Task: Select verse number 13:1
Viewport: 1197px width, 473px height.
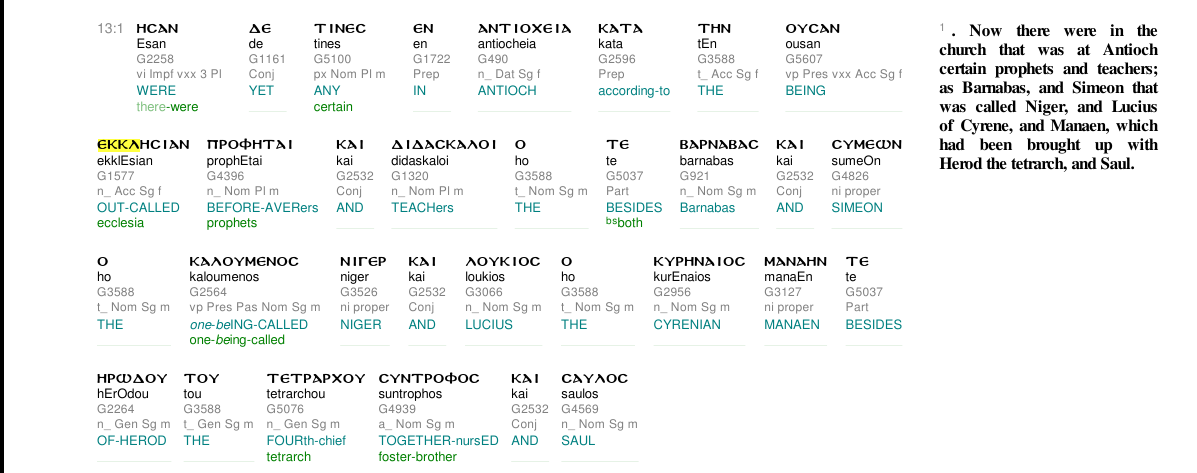Action: click(x=110, y=29)
